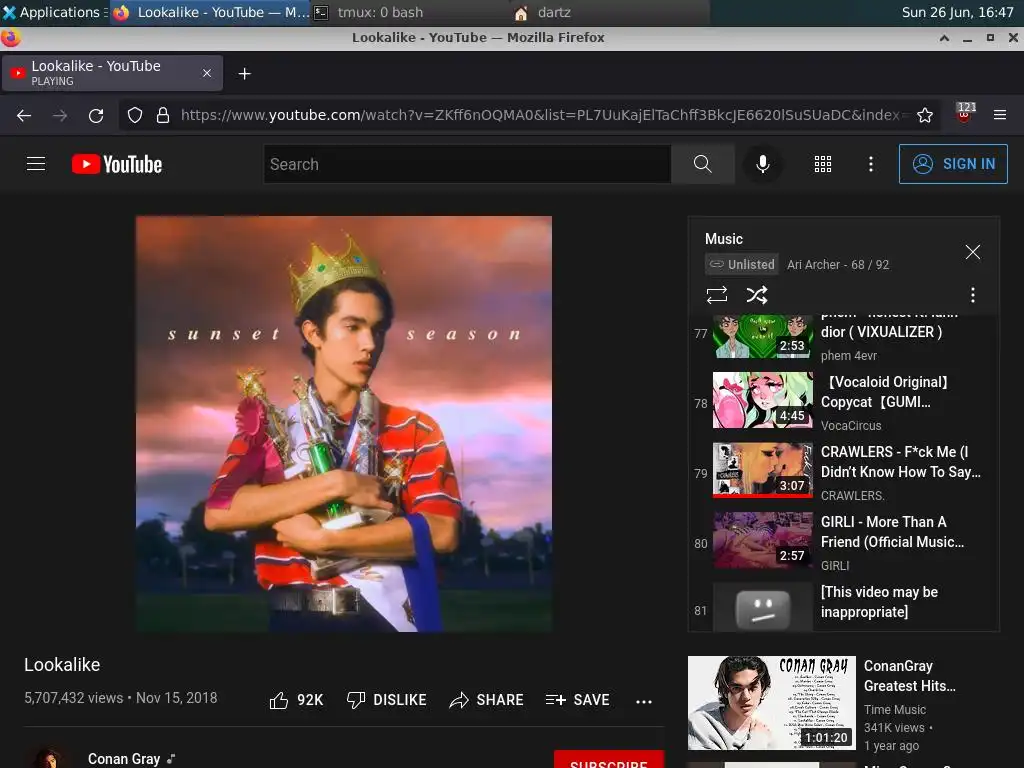This screenshot has height=768, width=1024.
Task: Play playlist item 77 dior VIXUALIZER
Action: 842,336
